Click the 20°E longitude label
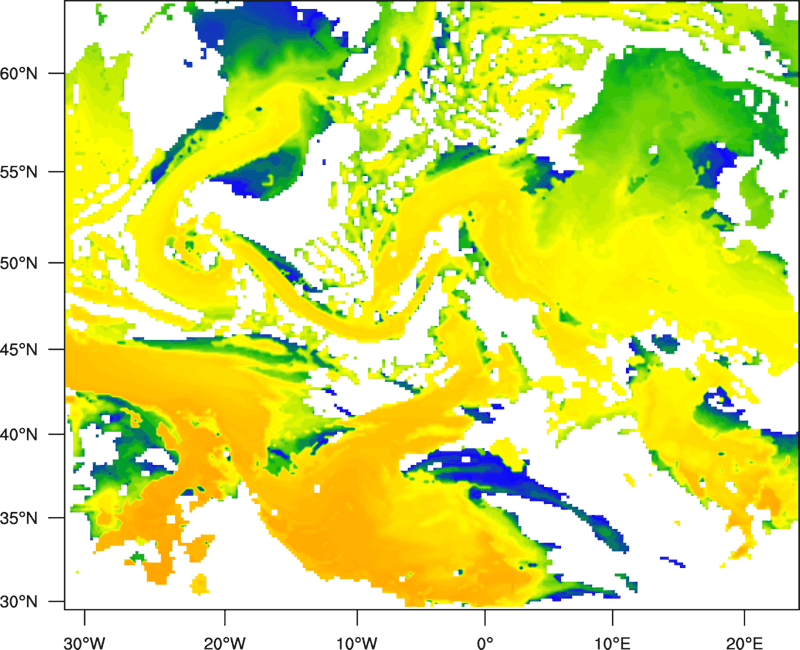The image size is (800, 650). (x=744, y=643)
